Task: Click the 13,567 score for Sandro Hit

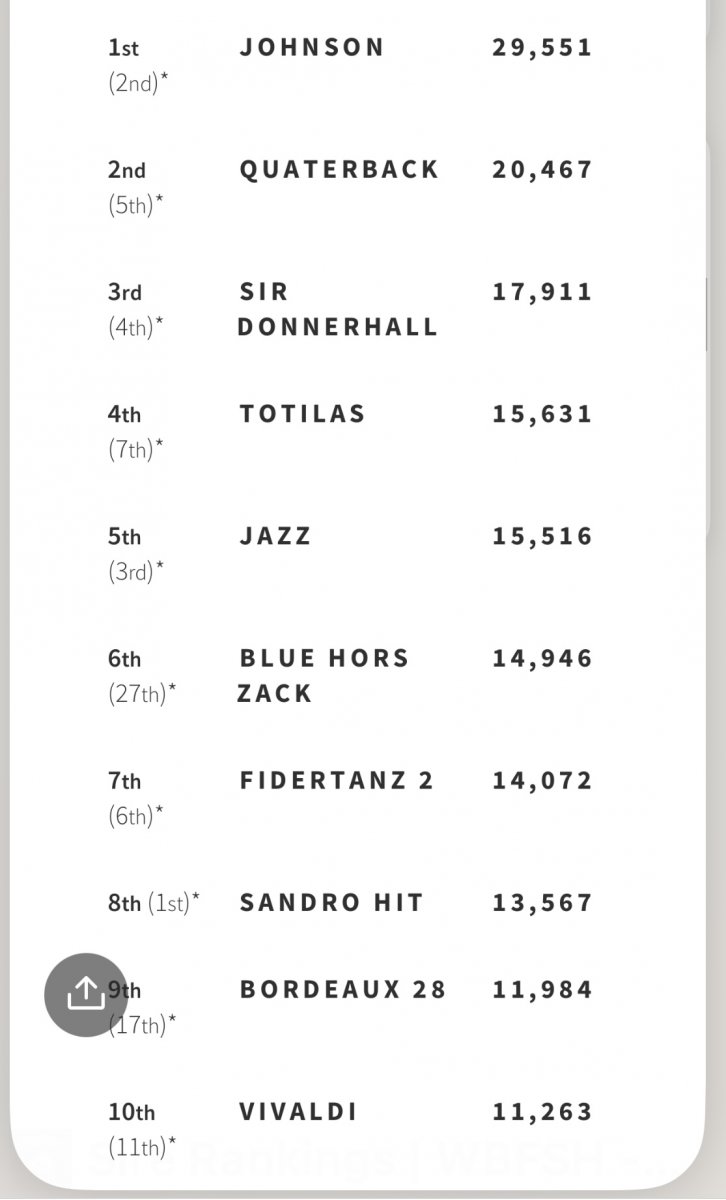Action: click(x=542, y=902)
